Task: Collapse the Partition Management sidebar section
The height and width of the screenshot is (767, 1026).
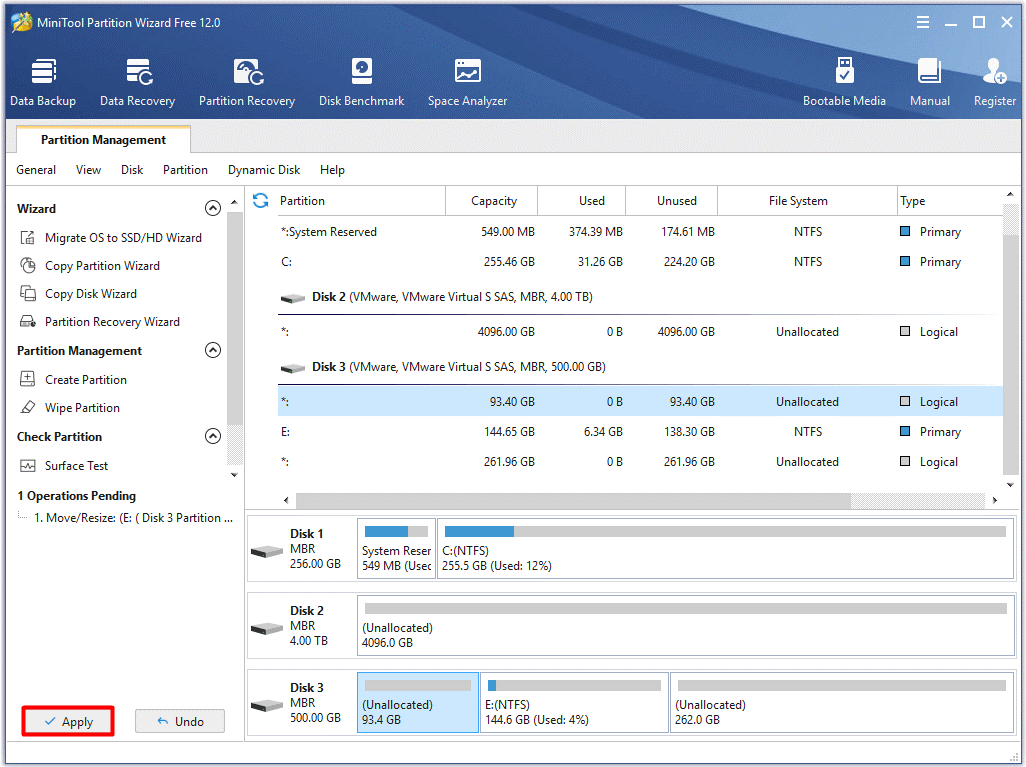Action: [x=212, y=350]
